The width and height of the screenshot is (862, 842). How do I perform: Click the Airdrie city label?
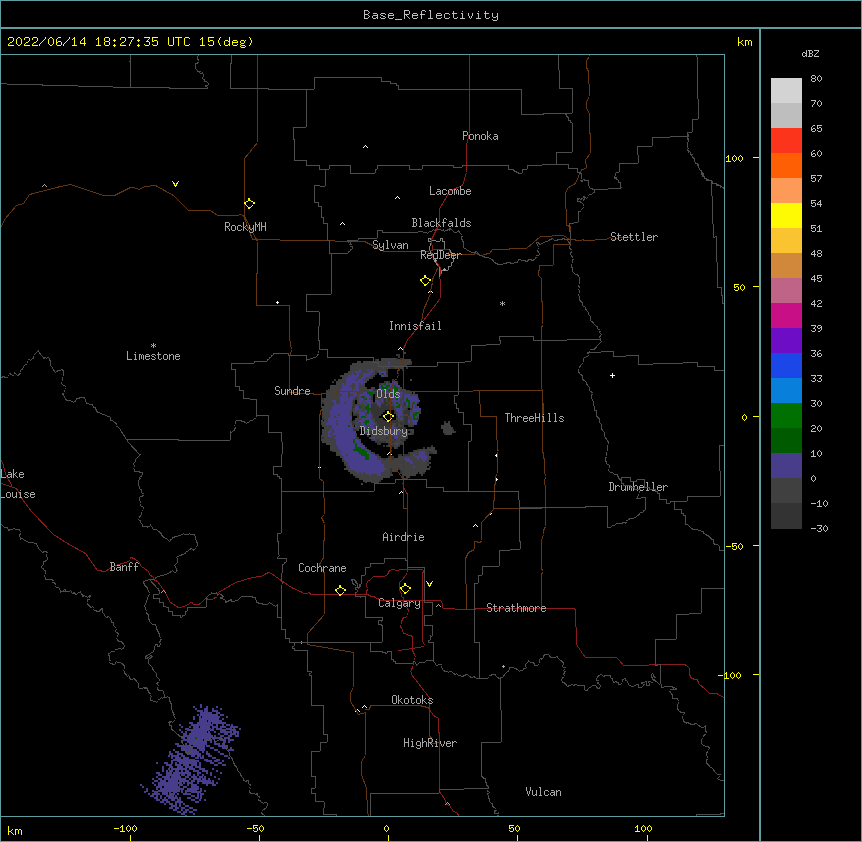[x=403, y=537]
